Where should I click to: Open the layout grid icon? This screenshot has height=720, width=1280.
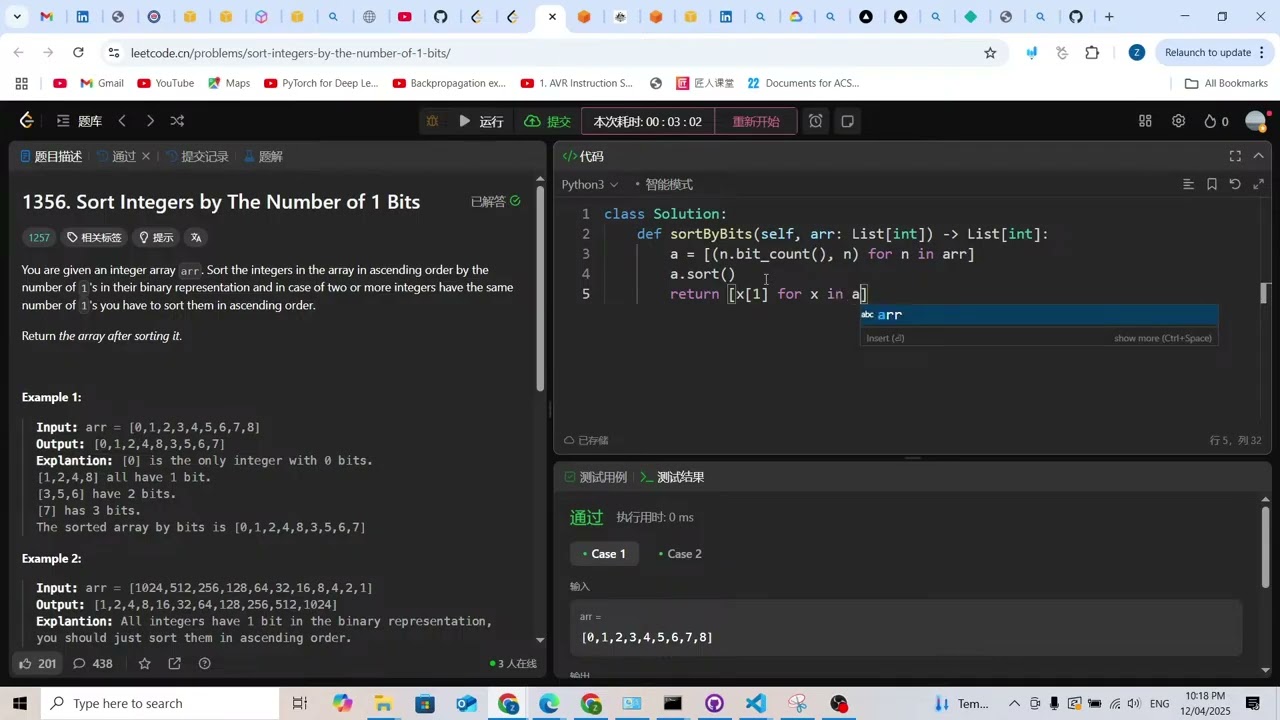[1145, 121]
